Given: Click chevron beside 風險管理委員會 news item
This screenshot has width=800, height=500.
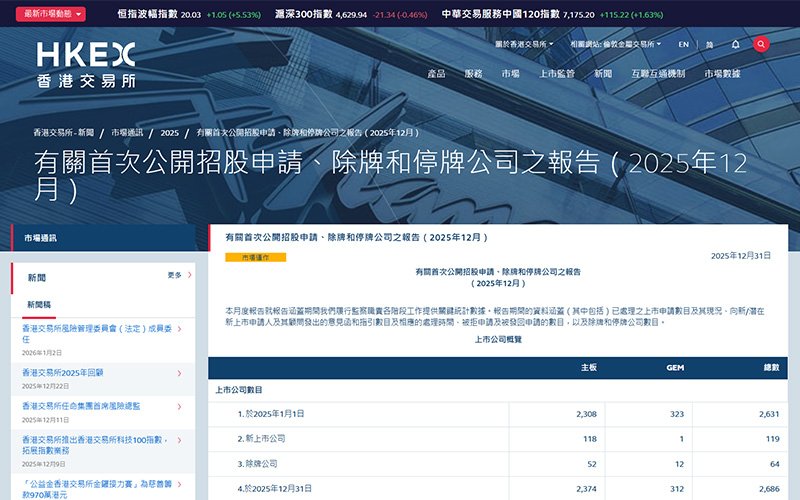Looking at the screenshot, I should pyautogui.click(x=179, y=329).
